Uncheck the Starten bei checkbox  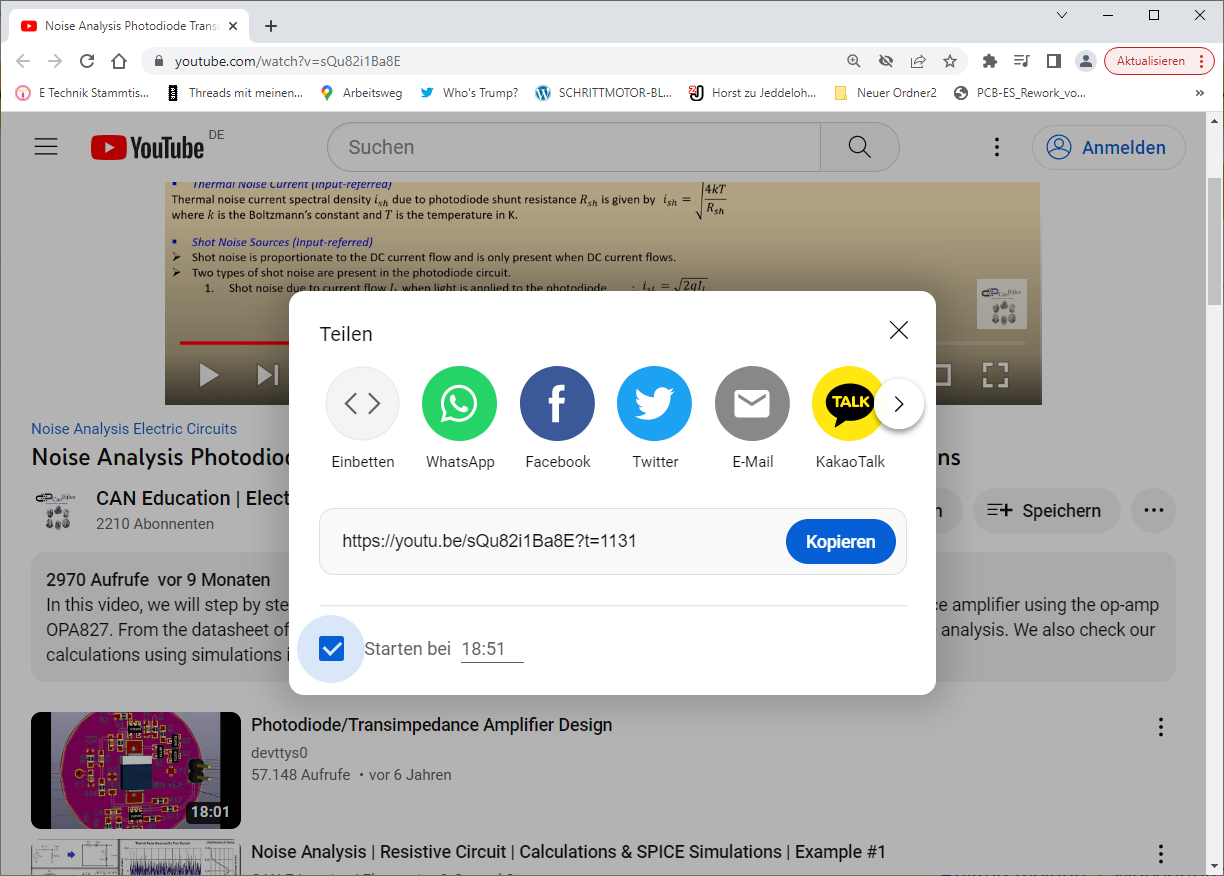331,649
